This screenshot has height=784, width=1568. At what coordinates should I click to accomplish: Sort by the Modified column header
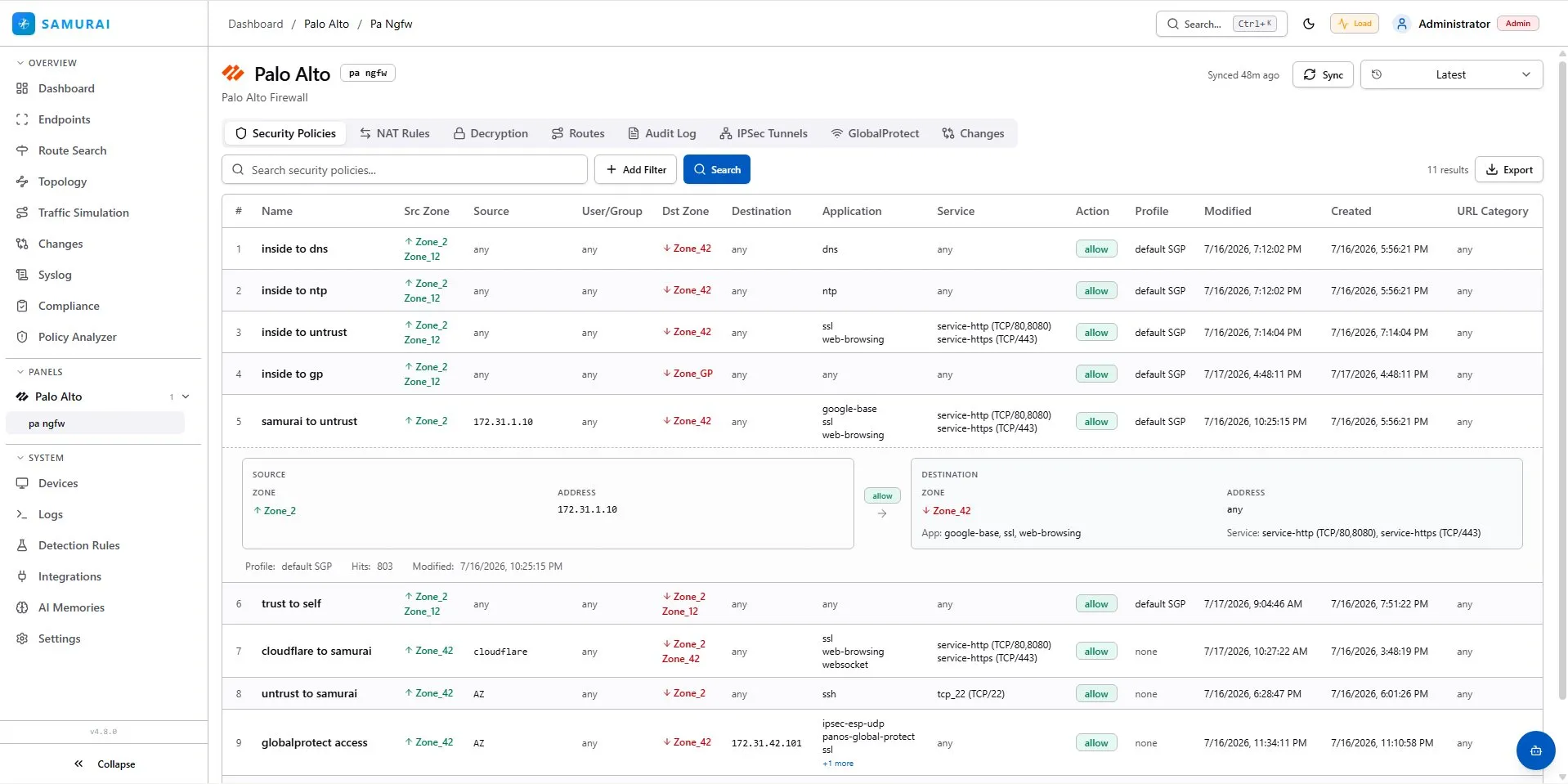pos(1228,211)
